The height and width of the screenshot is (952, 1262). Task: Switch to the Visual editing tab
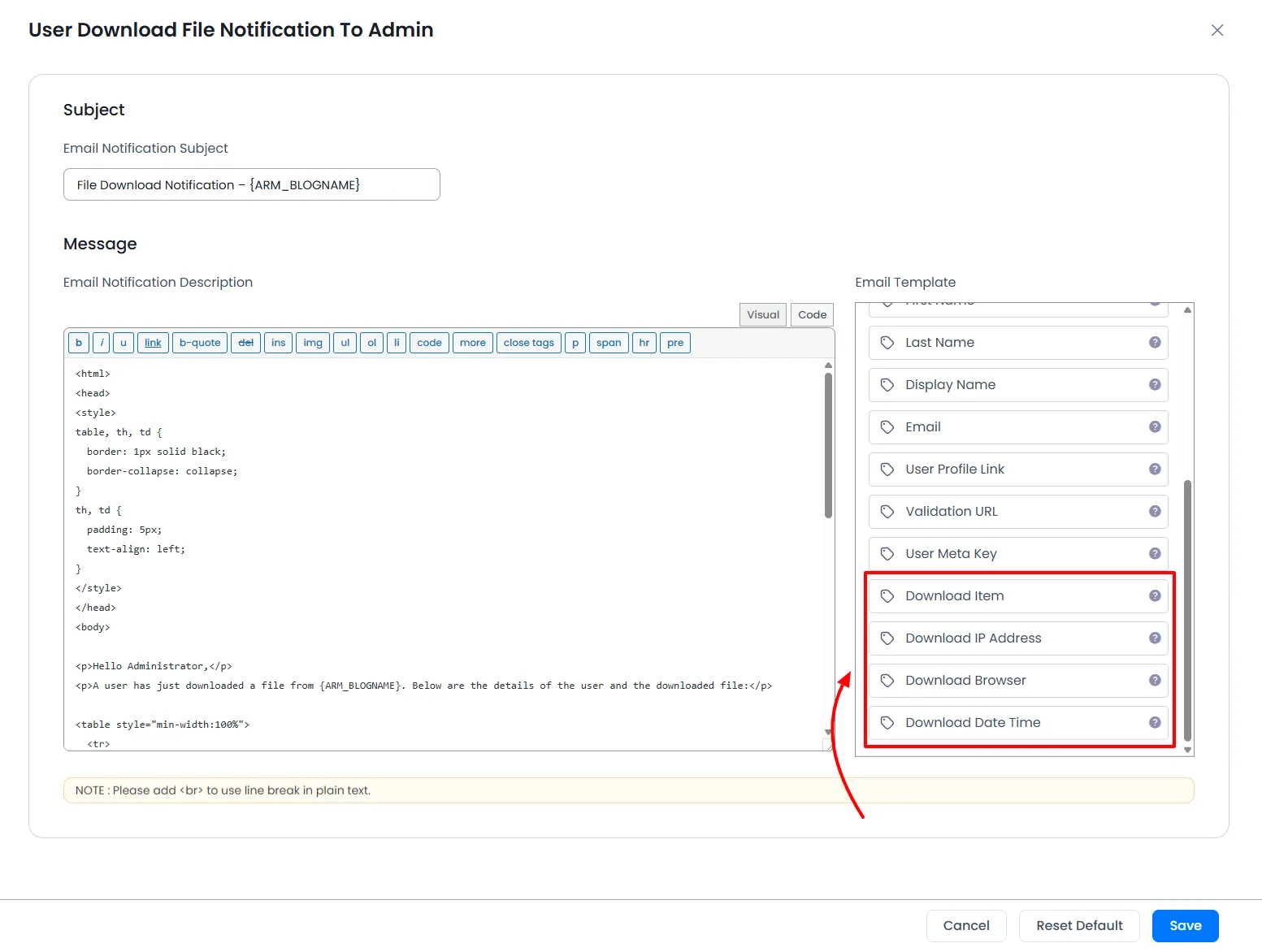tap(762, 314)
